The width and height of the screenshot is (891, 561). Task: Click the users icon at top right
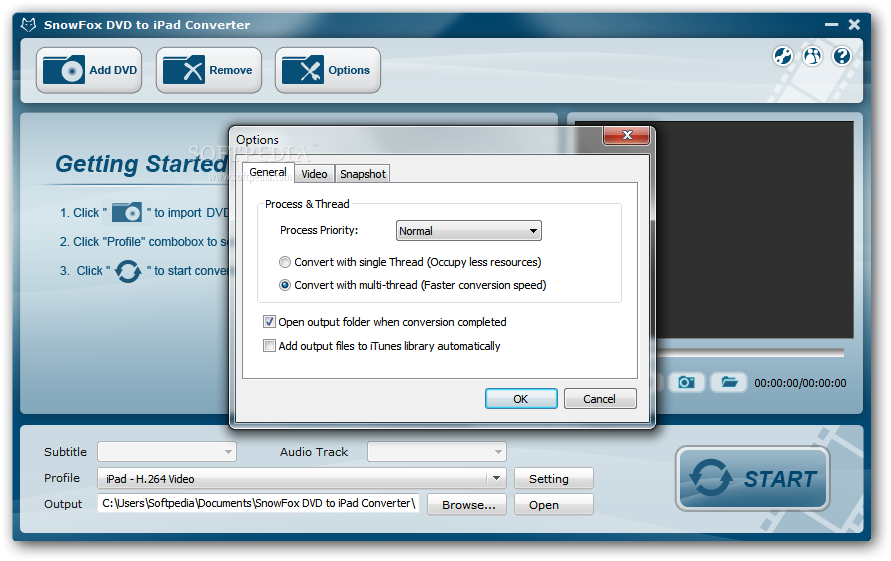[812, 56]
